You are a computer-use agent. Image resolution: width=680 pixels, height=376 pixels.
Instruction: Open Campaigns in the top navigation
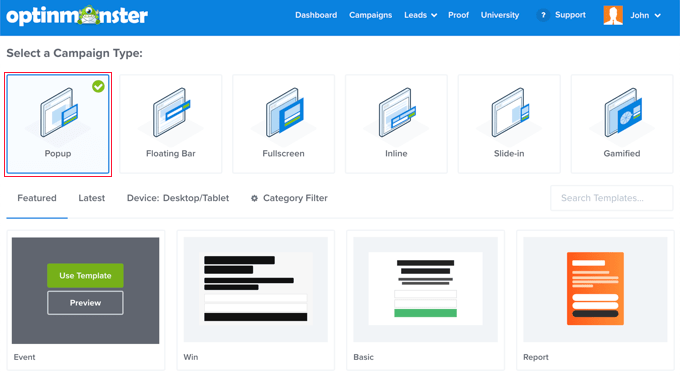tap(370, 15)
